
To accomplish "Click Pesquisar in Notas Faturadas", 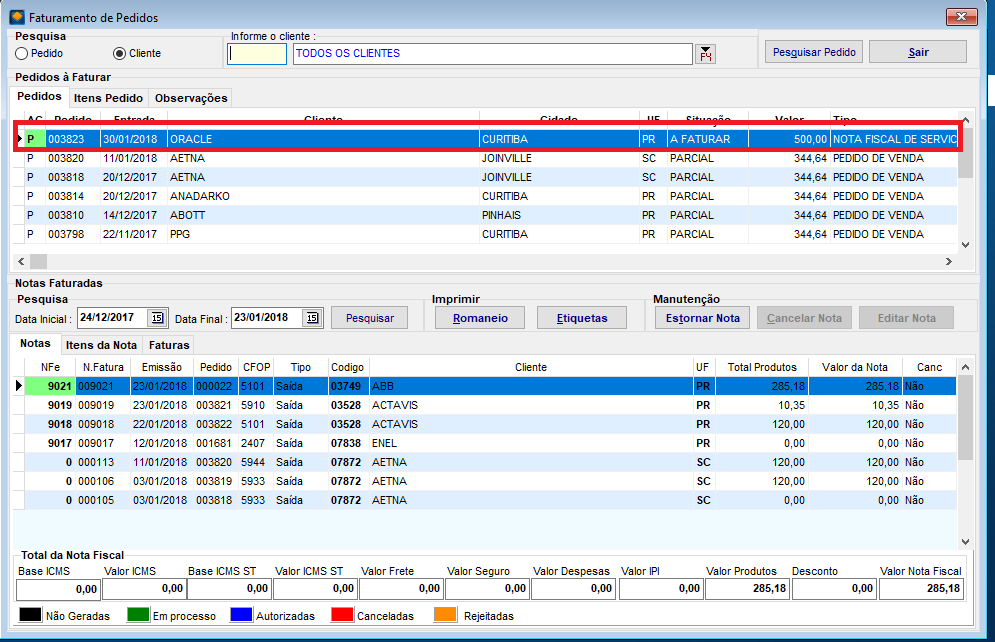I will [x=369, y=318].
